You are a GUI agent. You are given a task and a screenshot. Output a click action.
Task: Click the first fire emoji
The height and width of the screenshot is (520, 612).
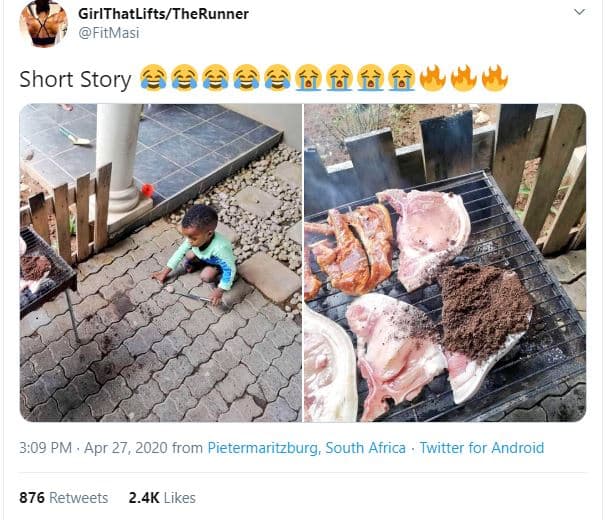click(x=433, y=78)
